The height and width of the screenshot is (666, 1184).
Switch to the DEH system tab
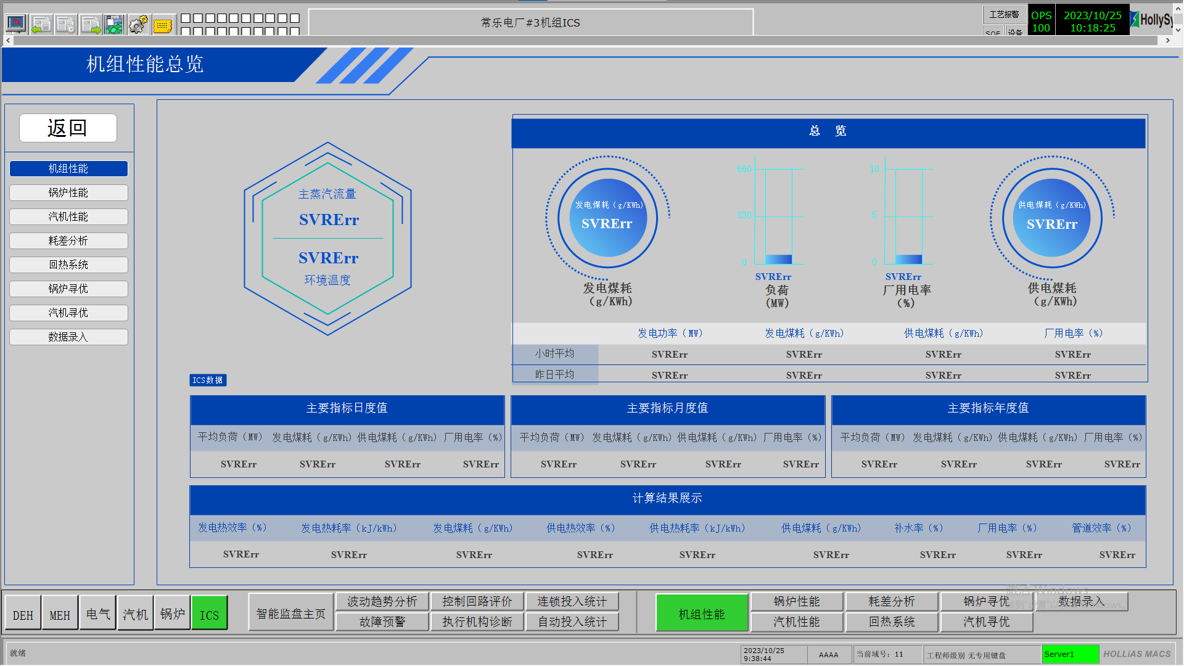(22, 615)
